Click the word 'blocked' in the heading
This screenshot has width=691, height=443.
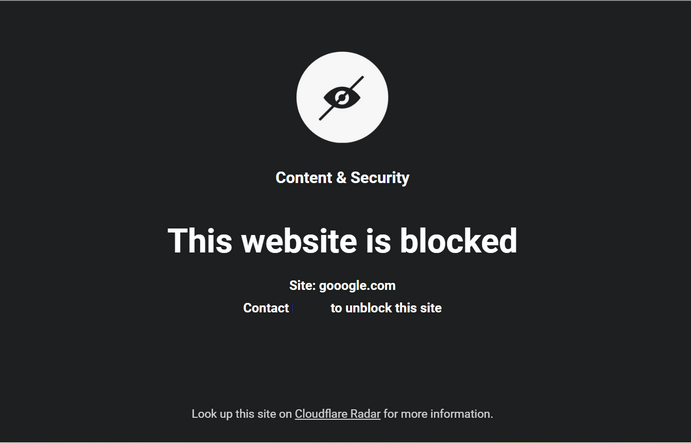pyautogui.click(x=458, y=241)
